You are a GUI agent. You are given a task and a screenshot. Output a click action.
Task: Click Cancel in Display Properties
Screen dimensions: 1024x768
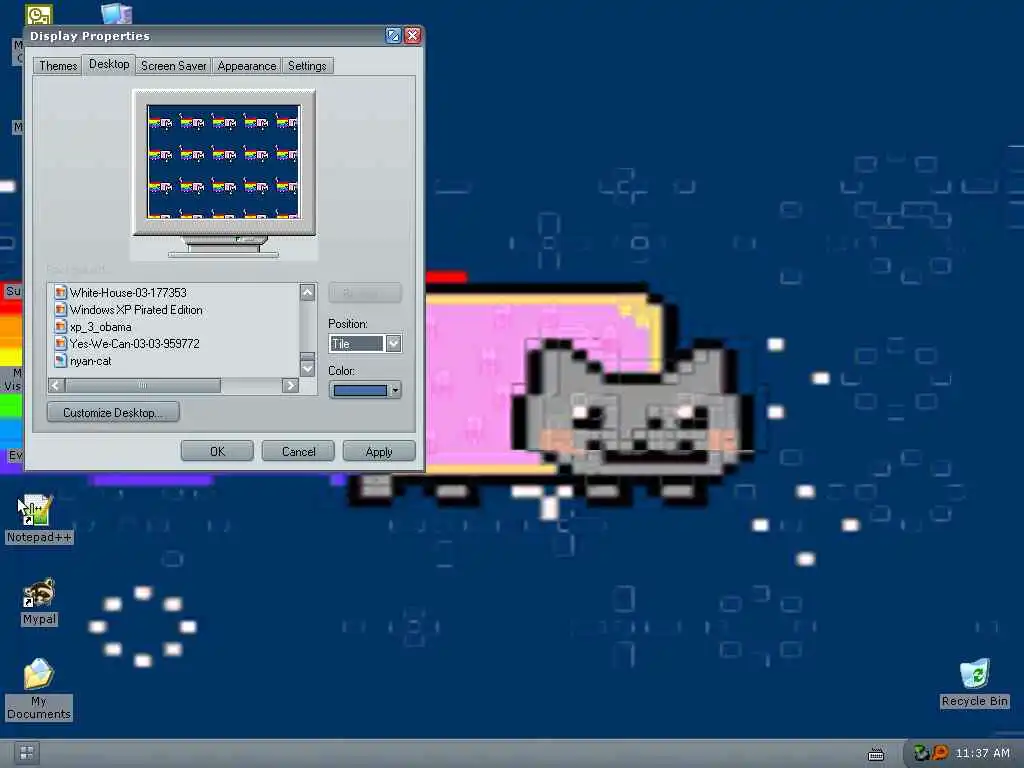(x=298, y=451)
